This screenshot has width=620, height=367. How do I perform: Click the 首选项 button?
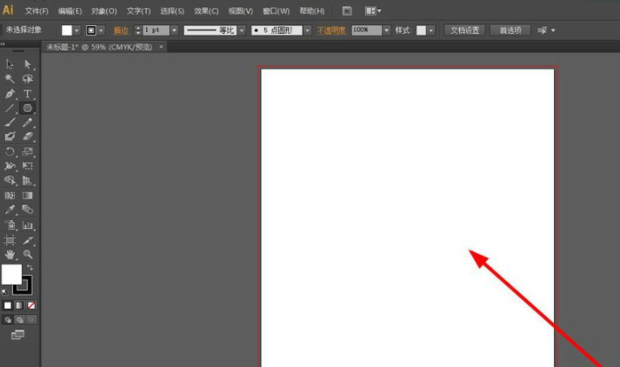pos(510,30)
